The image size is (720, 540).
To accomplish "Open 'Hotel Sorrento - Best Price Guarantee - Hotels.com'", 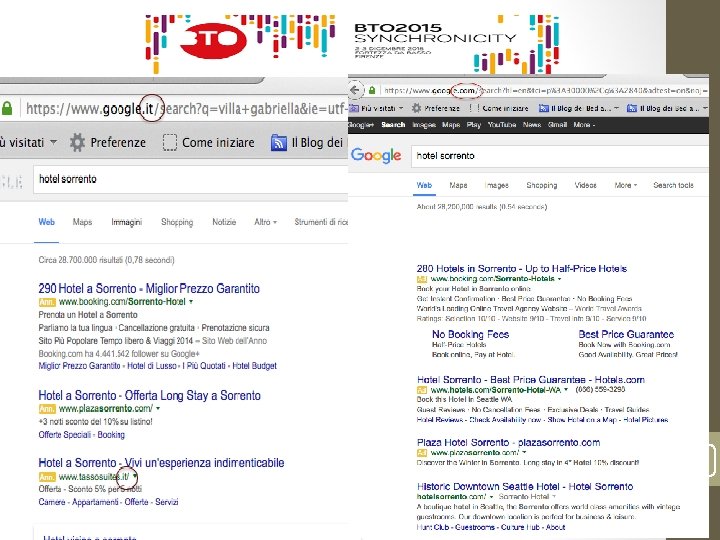I will click(x=531, y=380).
